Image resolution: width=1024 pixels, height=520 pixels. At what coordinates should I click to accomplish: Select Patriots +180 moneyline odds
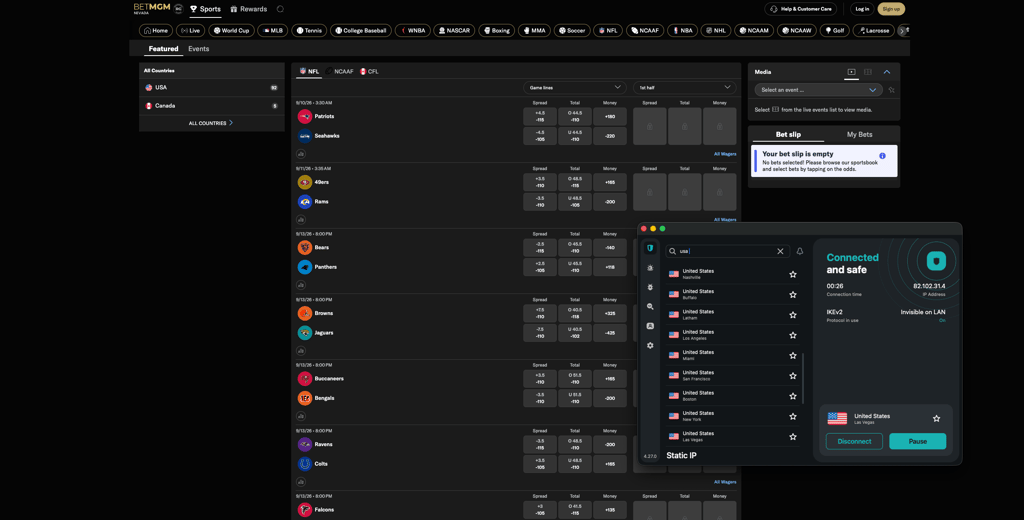[x=610, y=116]
